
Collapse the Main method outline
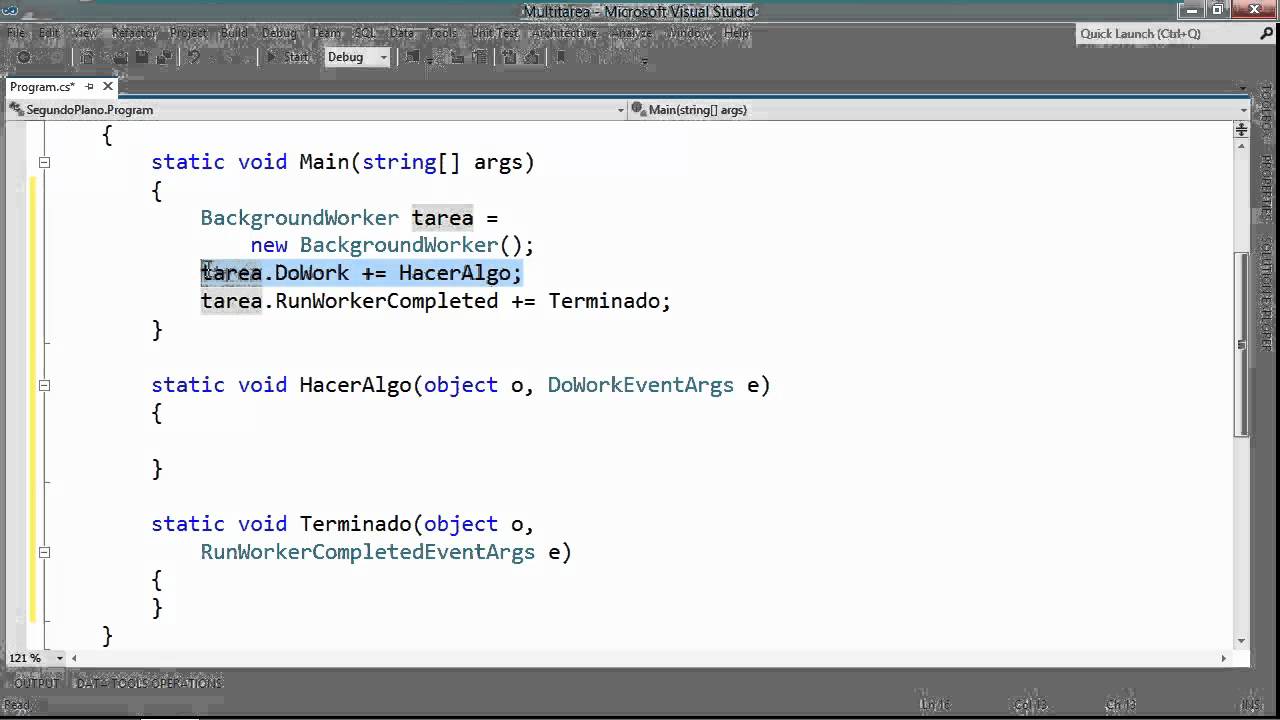[x=44, y=162]
